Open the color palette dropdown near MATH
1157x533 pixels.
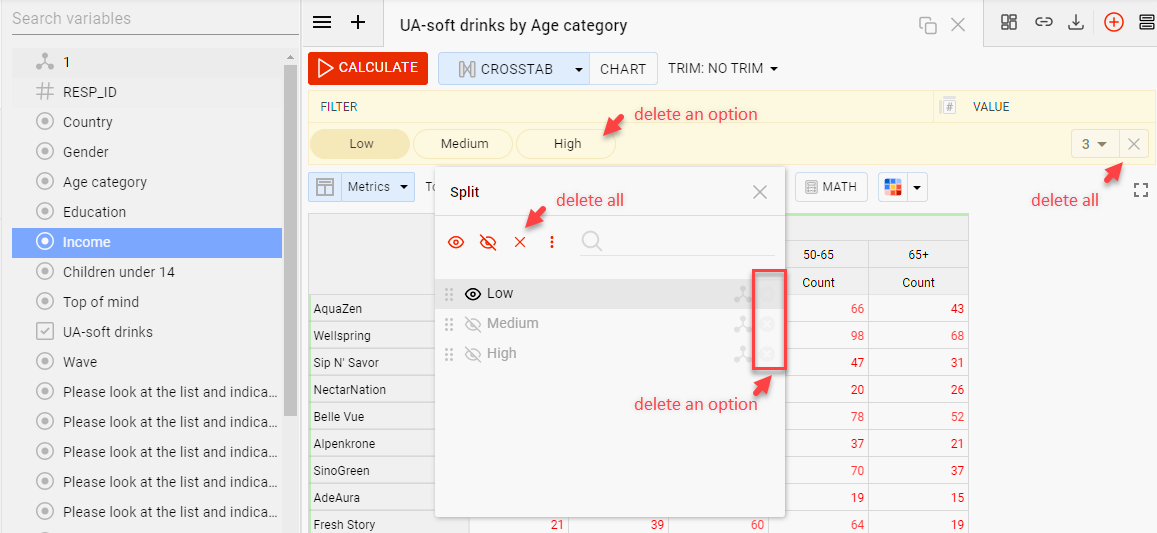[916, 187]
